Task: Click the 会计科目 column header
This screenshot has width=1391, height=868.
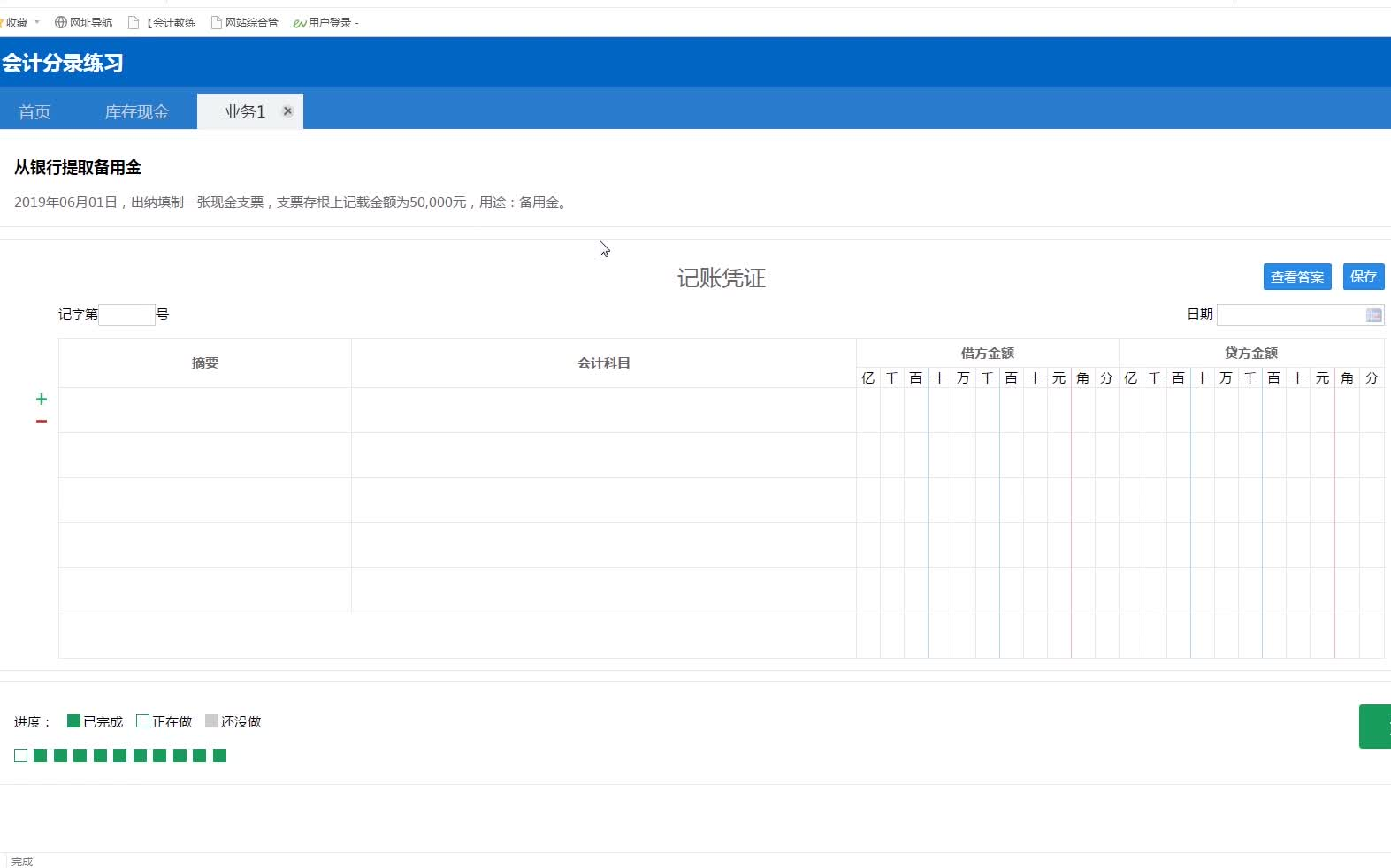Action: (604, 362)
